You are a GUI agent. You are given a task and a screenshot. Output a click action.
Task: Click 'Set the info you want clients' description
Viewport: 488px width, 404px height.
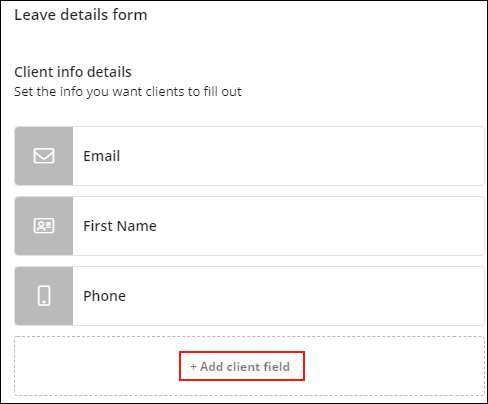coord(128,92)
